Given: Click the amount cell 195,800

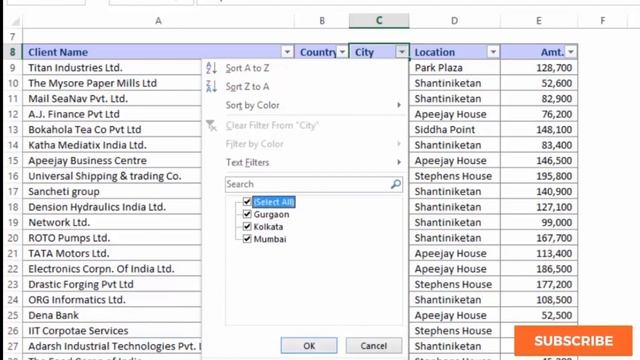Looking at the screenshot, I should [539, 176].
